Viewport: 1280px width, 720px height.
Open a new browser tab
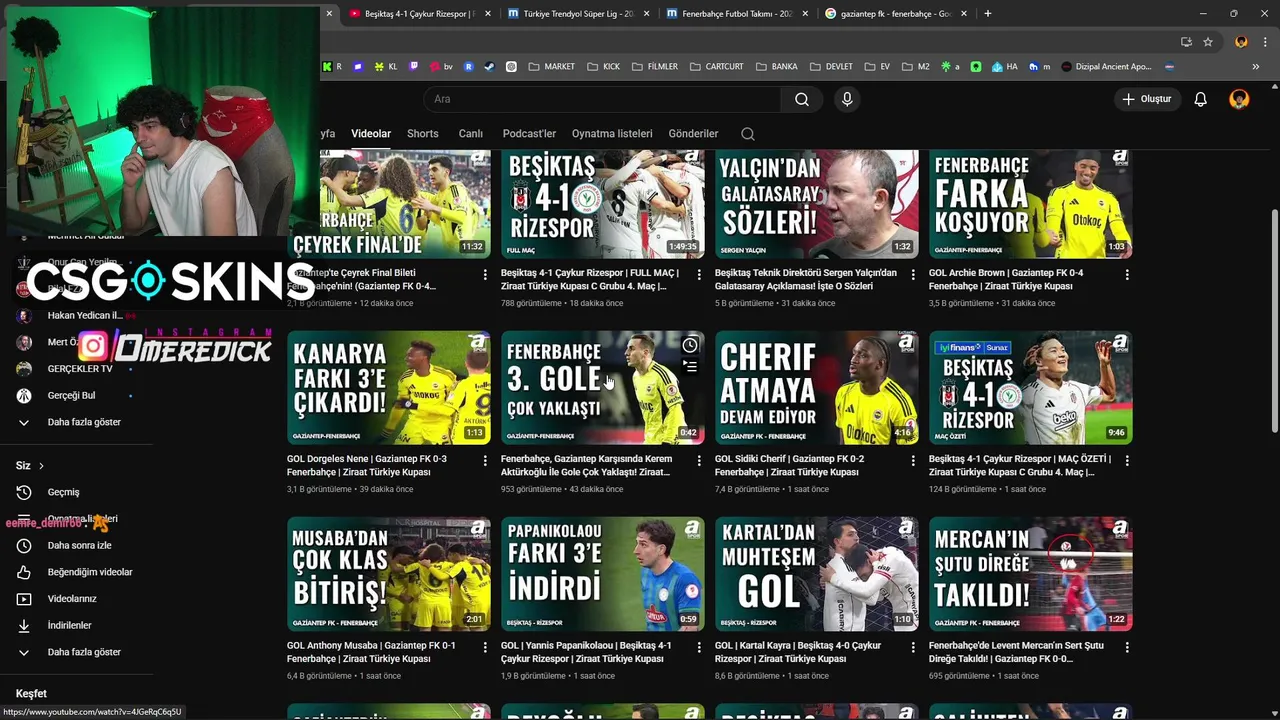988,14
